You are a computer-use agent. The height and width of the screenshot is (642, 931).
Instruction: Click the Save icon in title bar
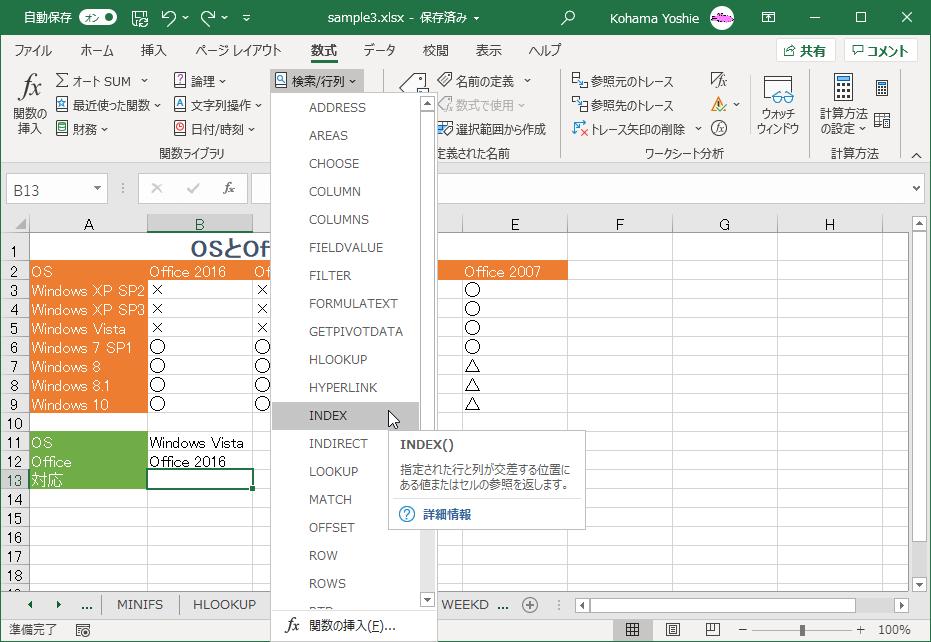[140, 18]
